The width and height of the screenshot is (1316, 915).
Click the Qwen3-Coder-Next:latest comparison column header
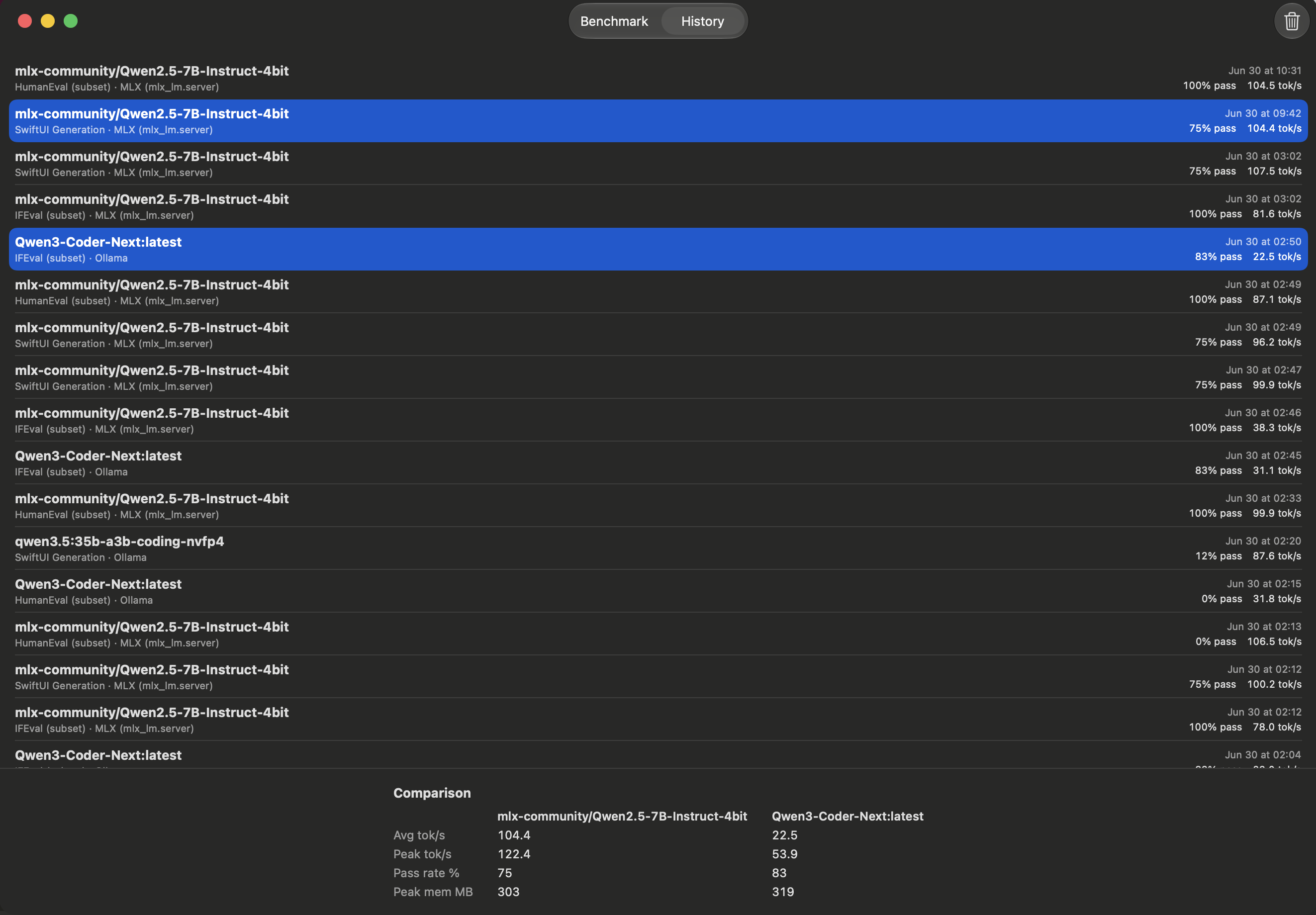(847, 816)
